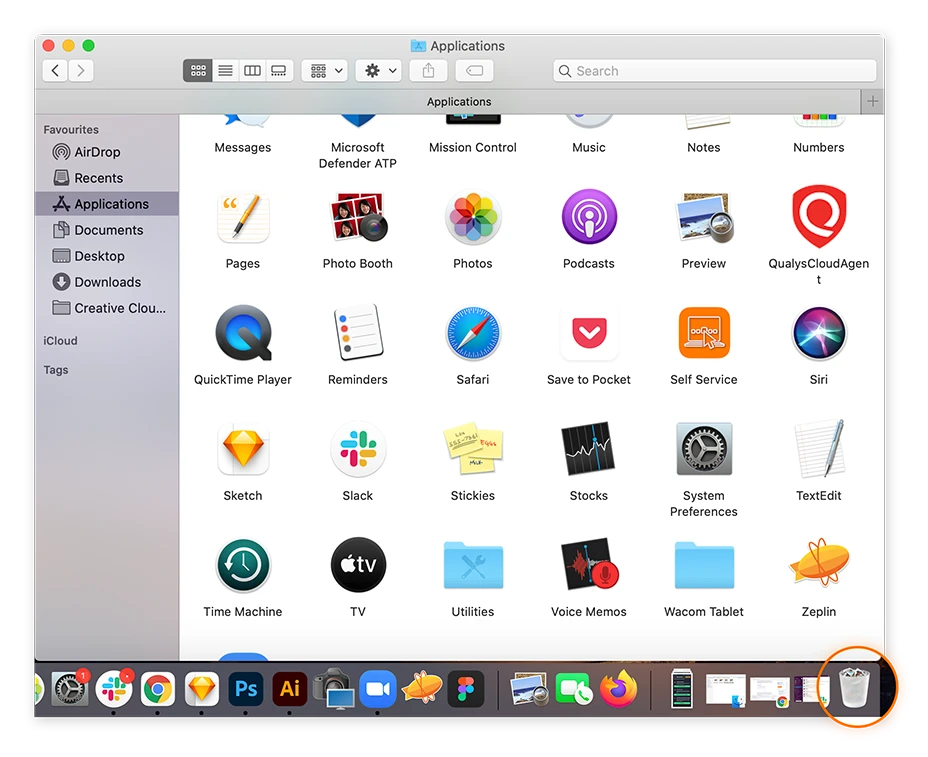Open the Safari compass icon

click(x=472, y=333)
